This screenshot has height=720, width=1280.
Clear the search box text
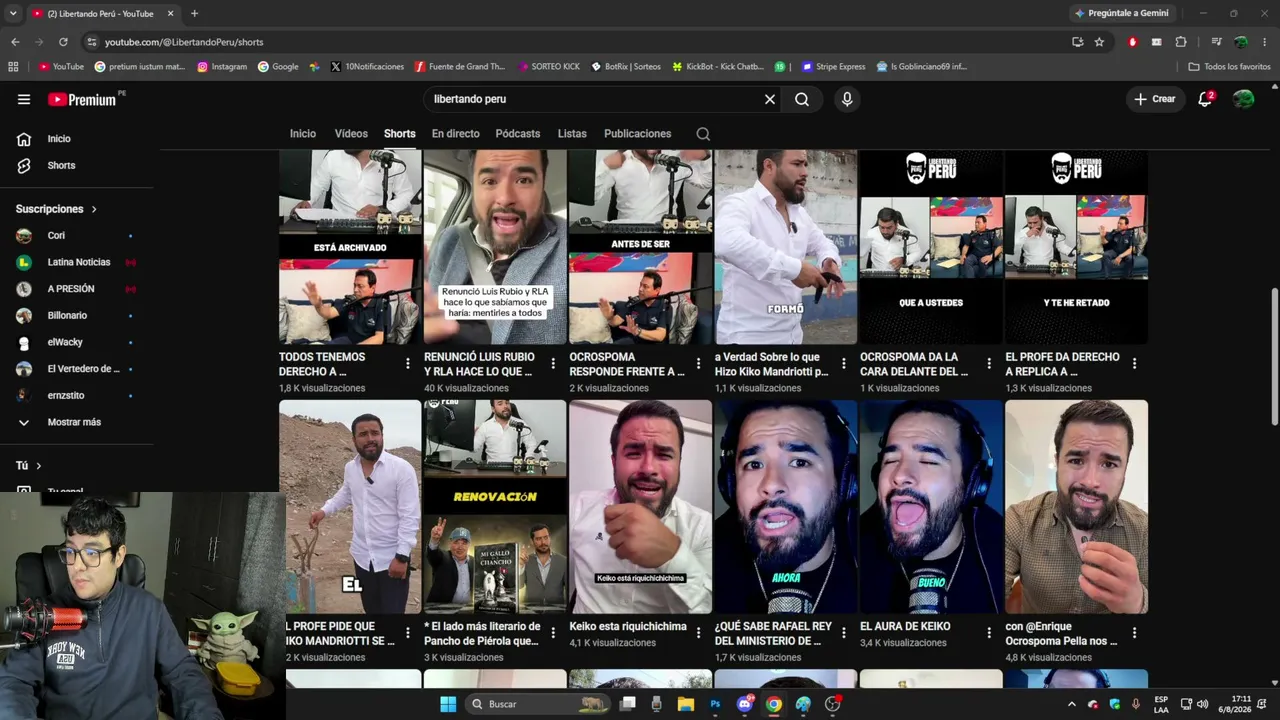tap(770, 99)
